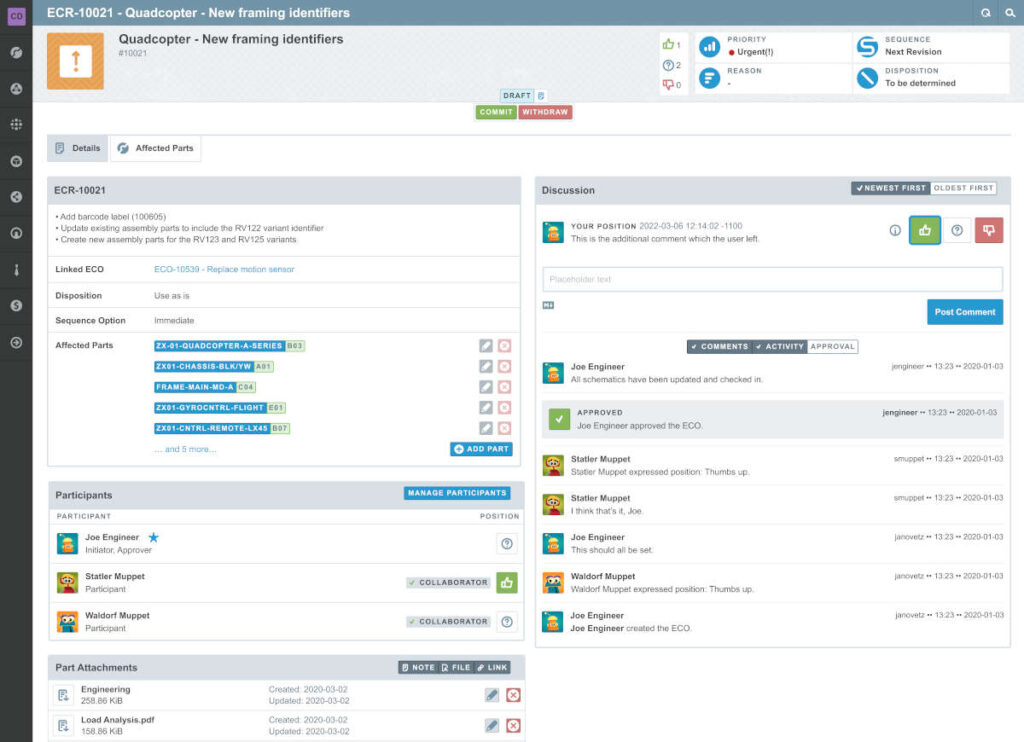The height and width of the screenshot is (742, 1024).
Task: Open search from the top bar magnifier
Action: click(x=1010, y=12)
